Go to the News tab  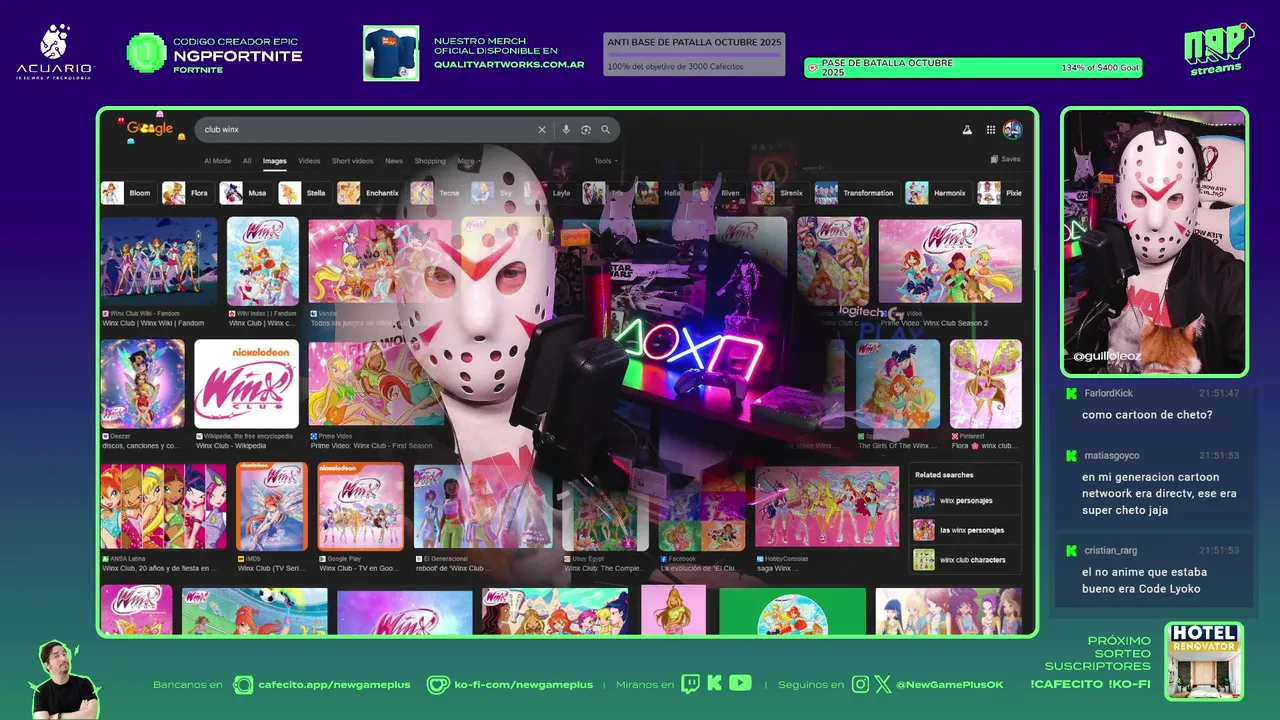click(394, 161)
